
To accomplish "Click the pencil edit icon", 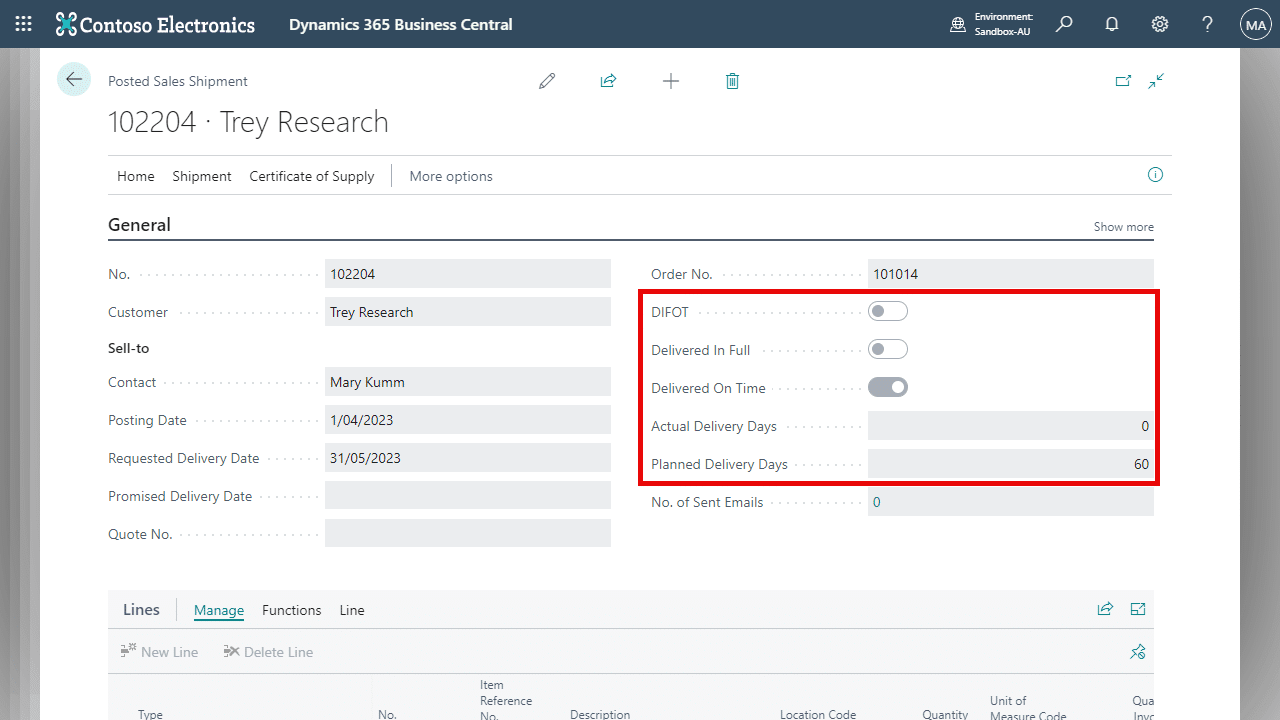I will [547, 81].
